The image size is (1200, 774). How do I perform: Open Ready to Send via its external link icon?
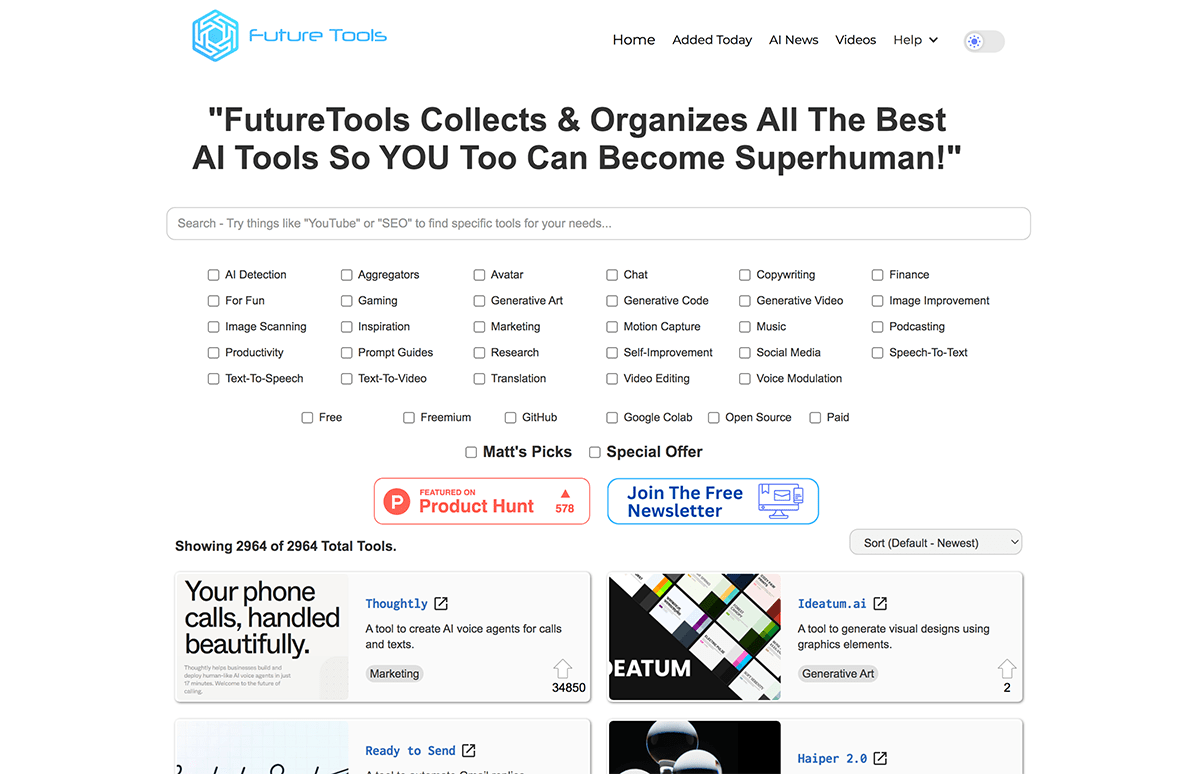tap(468, 750)
